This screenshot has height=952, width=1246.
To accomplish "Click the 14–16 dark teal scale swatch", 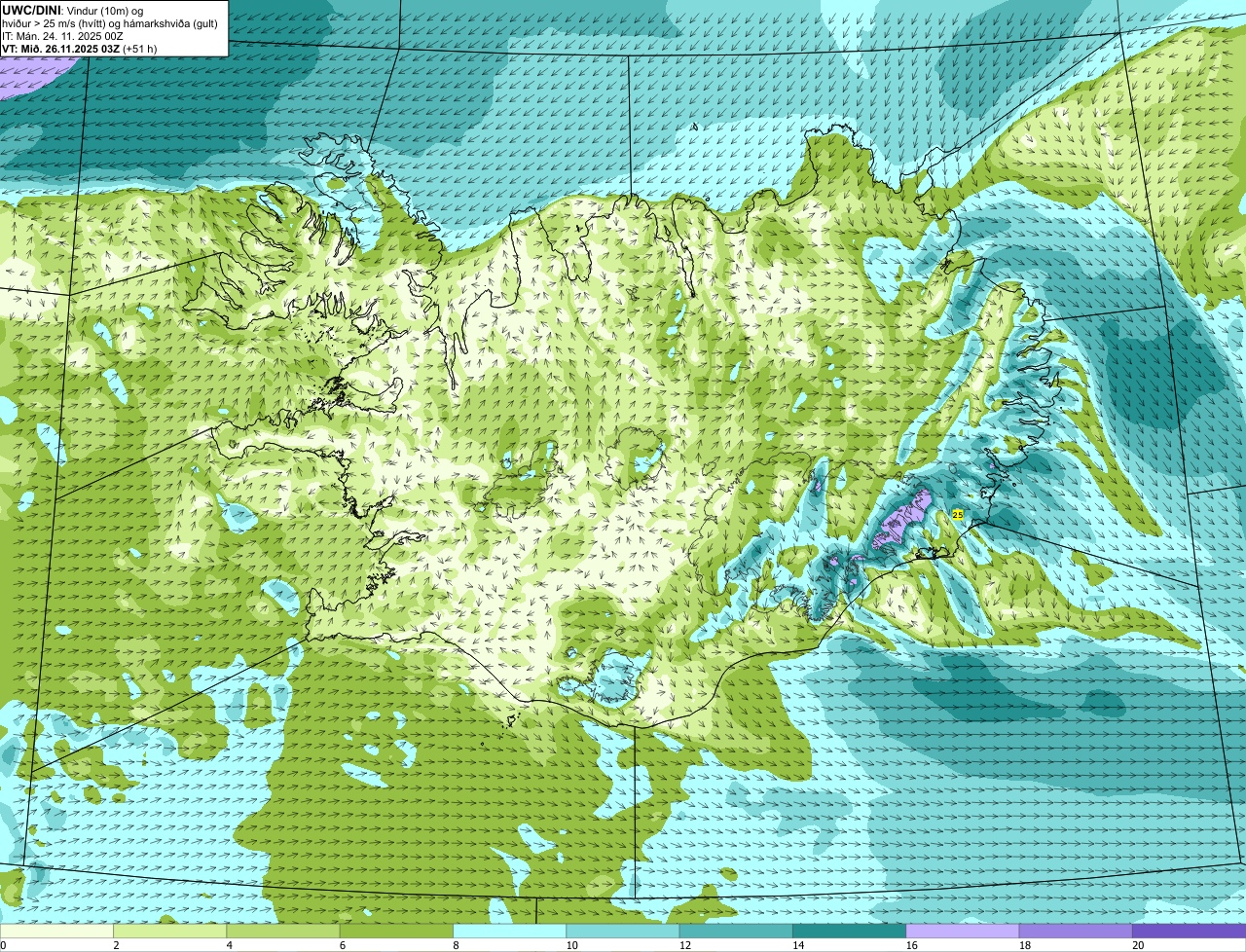I will (x=849, y=931).
